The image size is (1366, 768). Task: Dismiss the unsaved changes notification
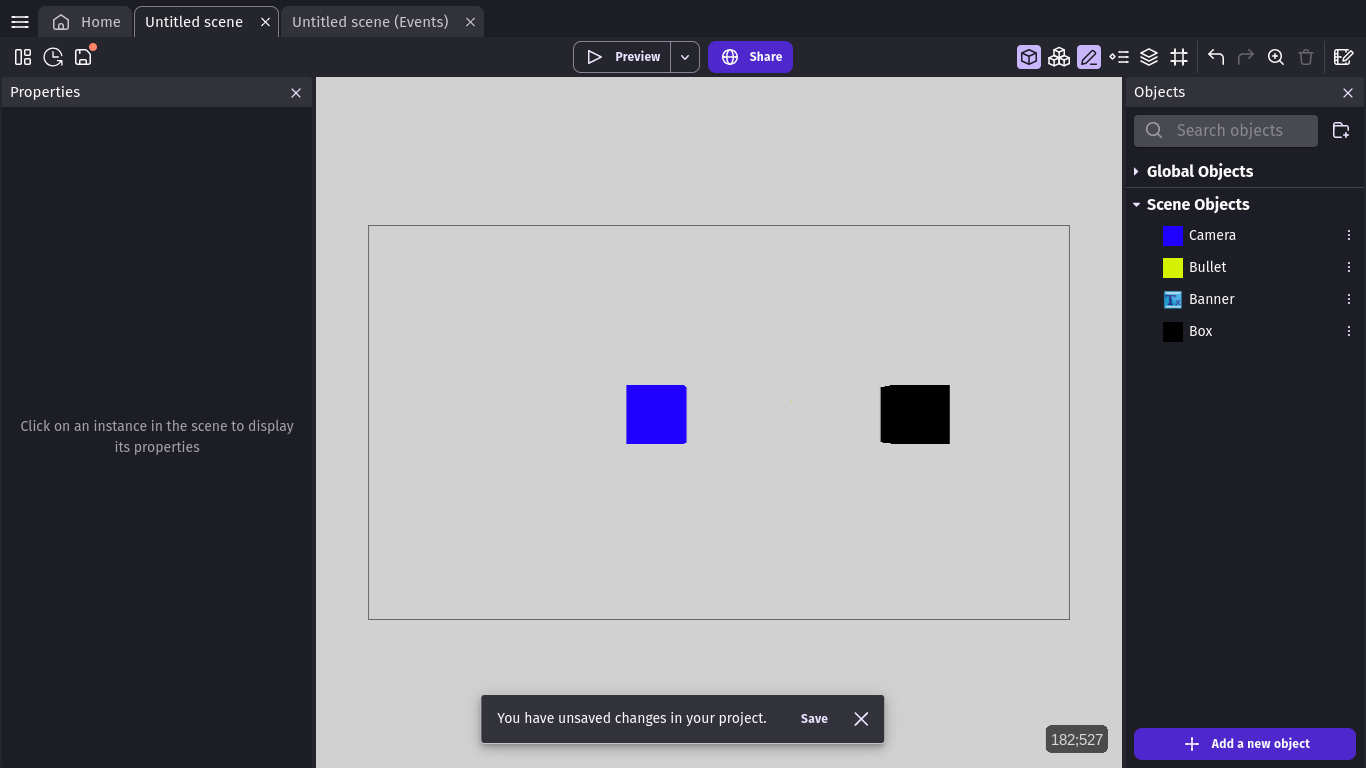click(x=861, y=719)
